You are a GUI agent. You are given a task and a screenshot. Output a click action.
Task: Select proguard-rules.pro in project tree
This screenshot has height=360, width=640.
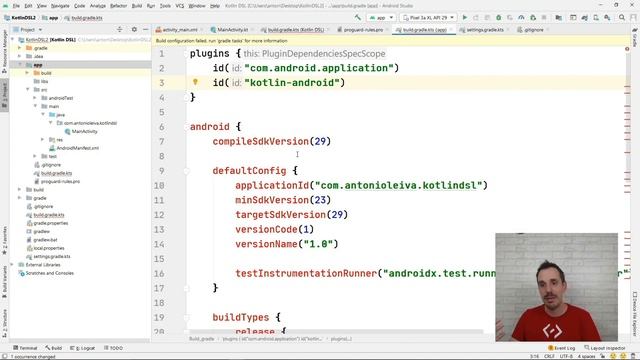(x=60, y=181)
